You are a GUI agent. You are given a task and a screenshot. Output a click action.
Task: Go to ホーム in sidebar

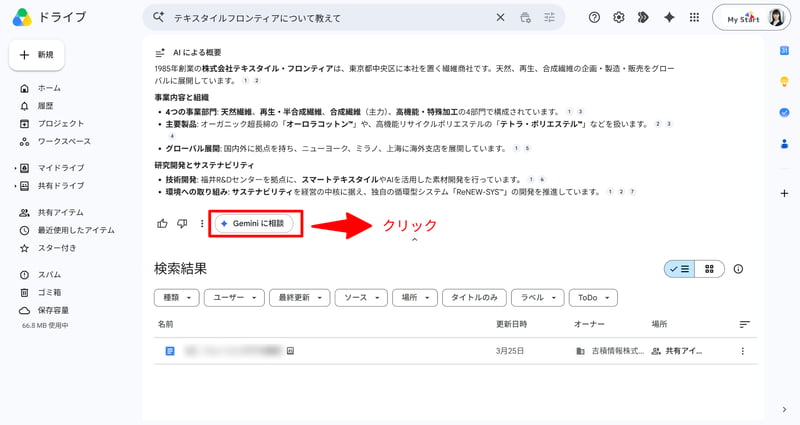pyautogui.click(x=49, y=88)
